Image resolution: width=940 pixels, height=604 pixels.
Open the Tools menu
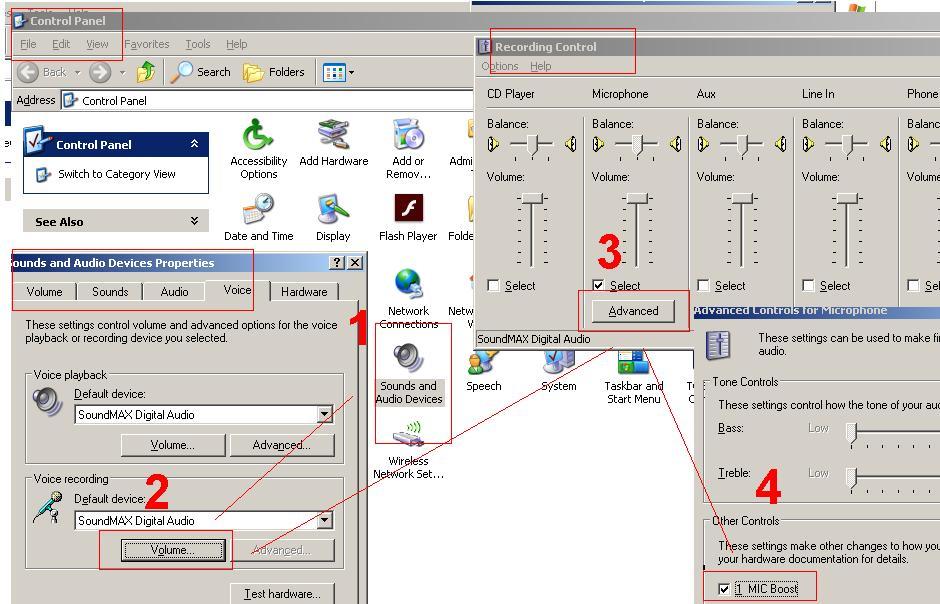(198, 44)
